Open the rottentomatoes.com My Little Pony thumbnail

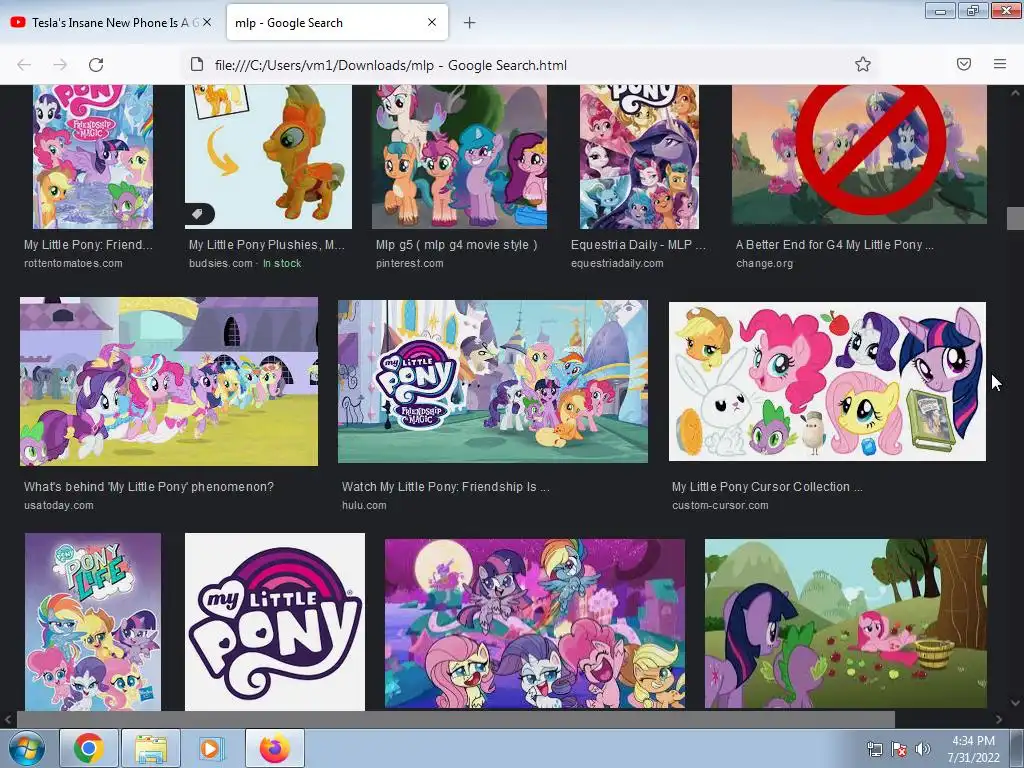[93, 157]
